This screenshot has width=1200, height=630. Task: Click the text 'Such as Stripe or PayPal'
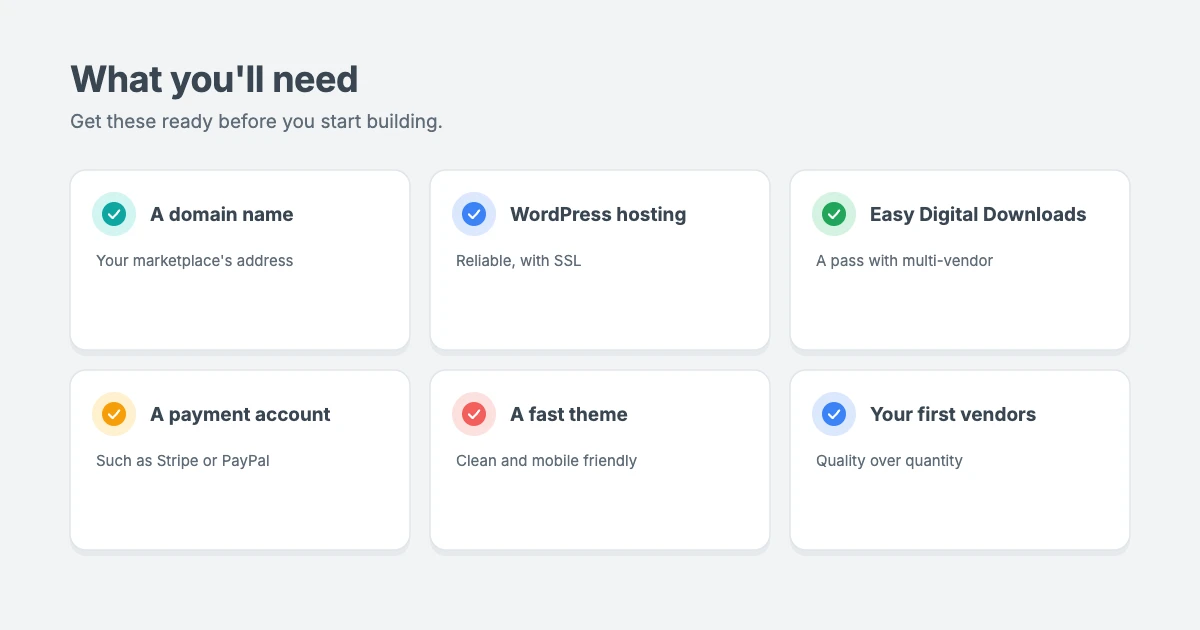[183, 461]
